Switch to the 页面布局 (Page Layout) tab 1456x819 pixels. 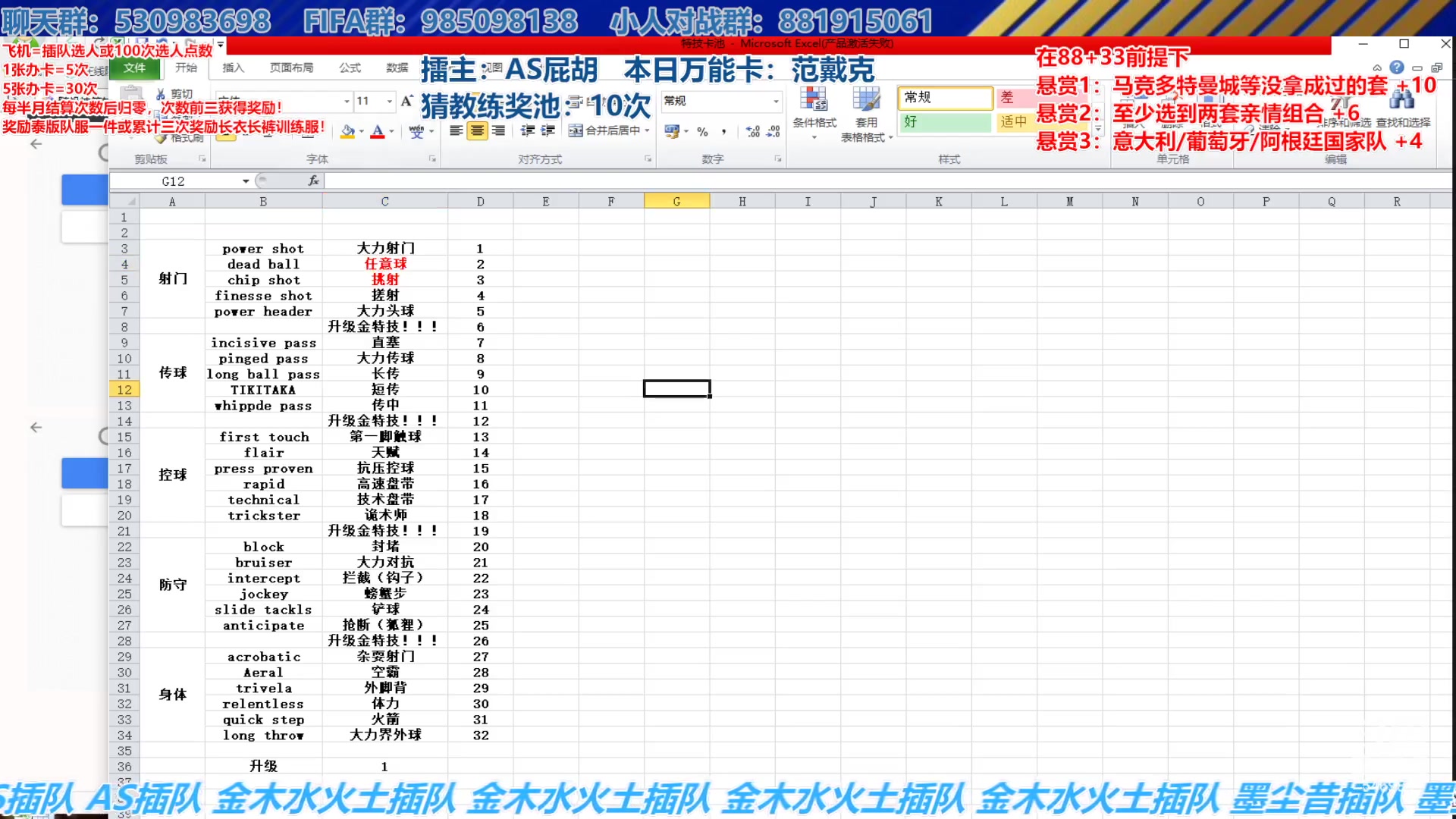[292, 68]
